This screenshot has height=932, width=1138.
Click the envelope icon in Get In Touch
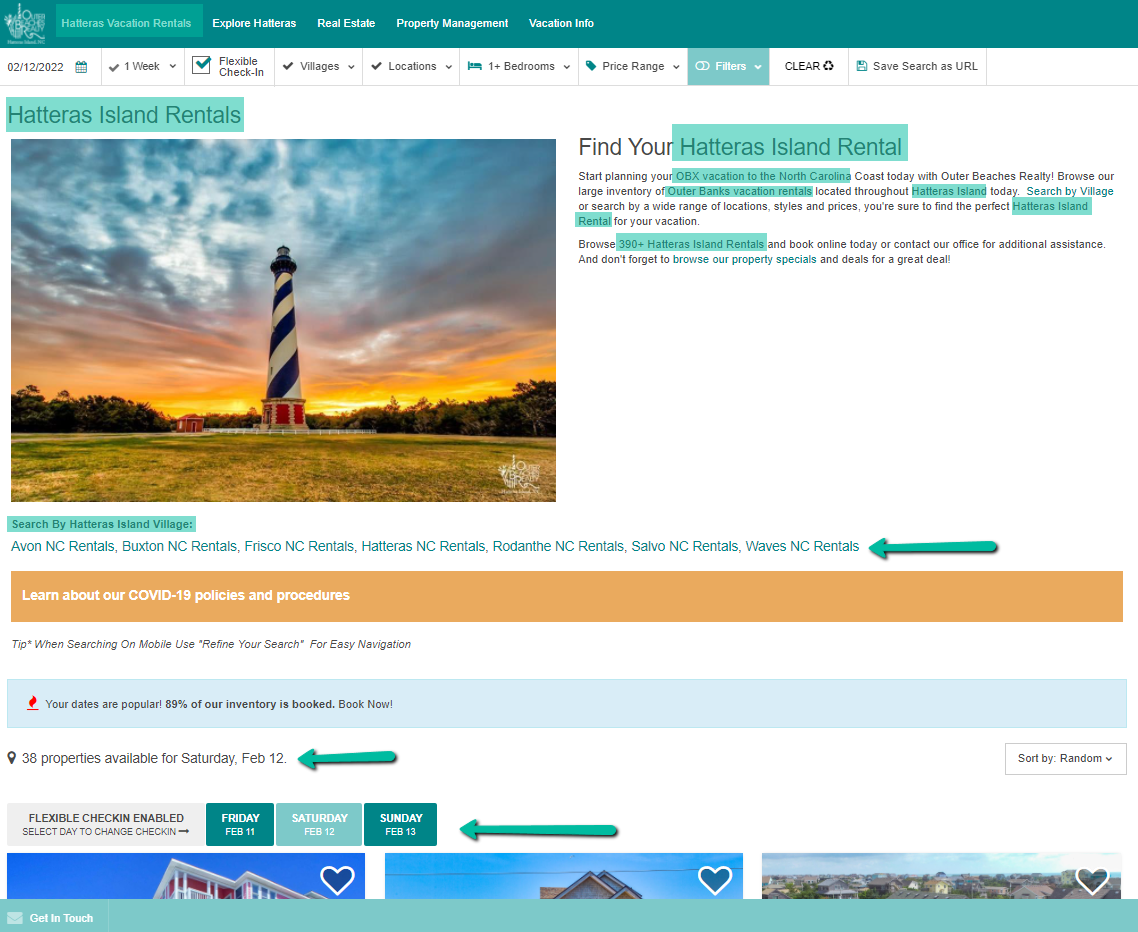coord(15,918)
